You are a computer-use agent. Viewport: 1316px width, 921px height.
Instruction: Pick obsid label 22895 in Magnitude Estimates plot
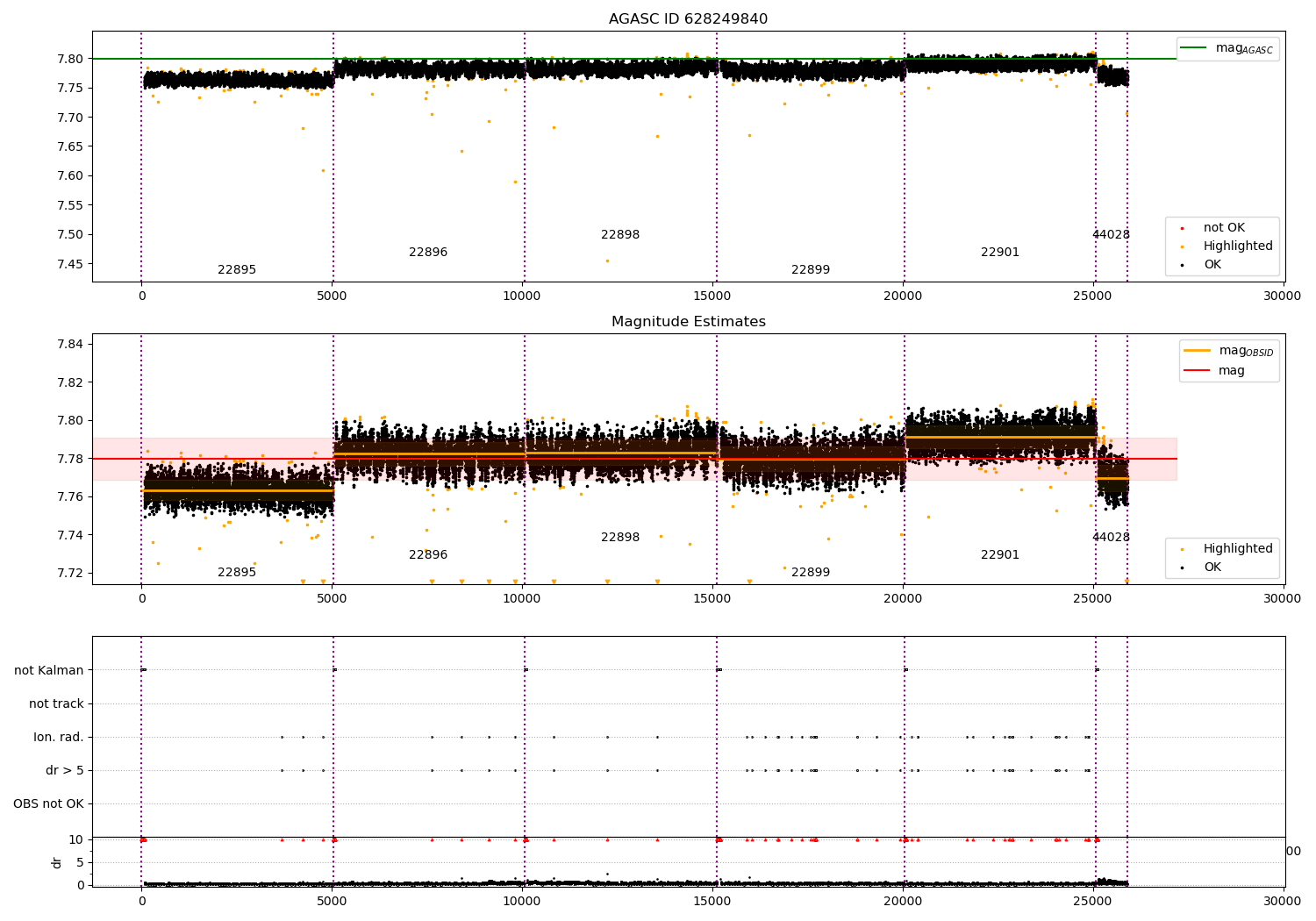point(237,573)
